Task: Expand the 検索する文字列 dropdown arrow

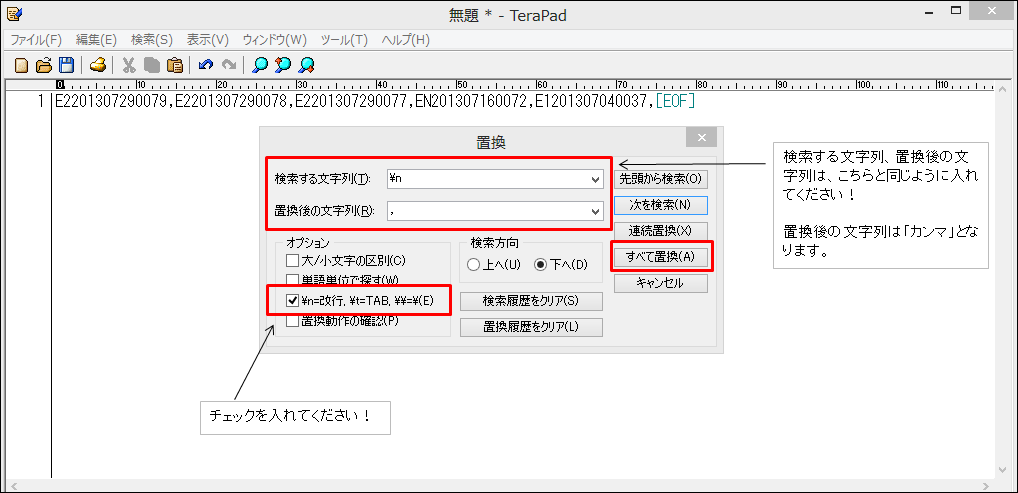Action: 595,179
